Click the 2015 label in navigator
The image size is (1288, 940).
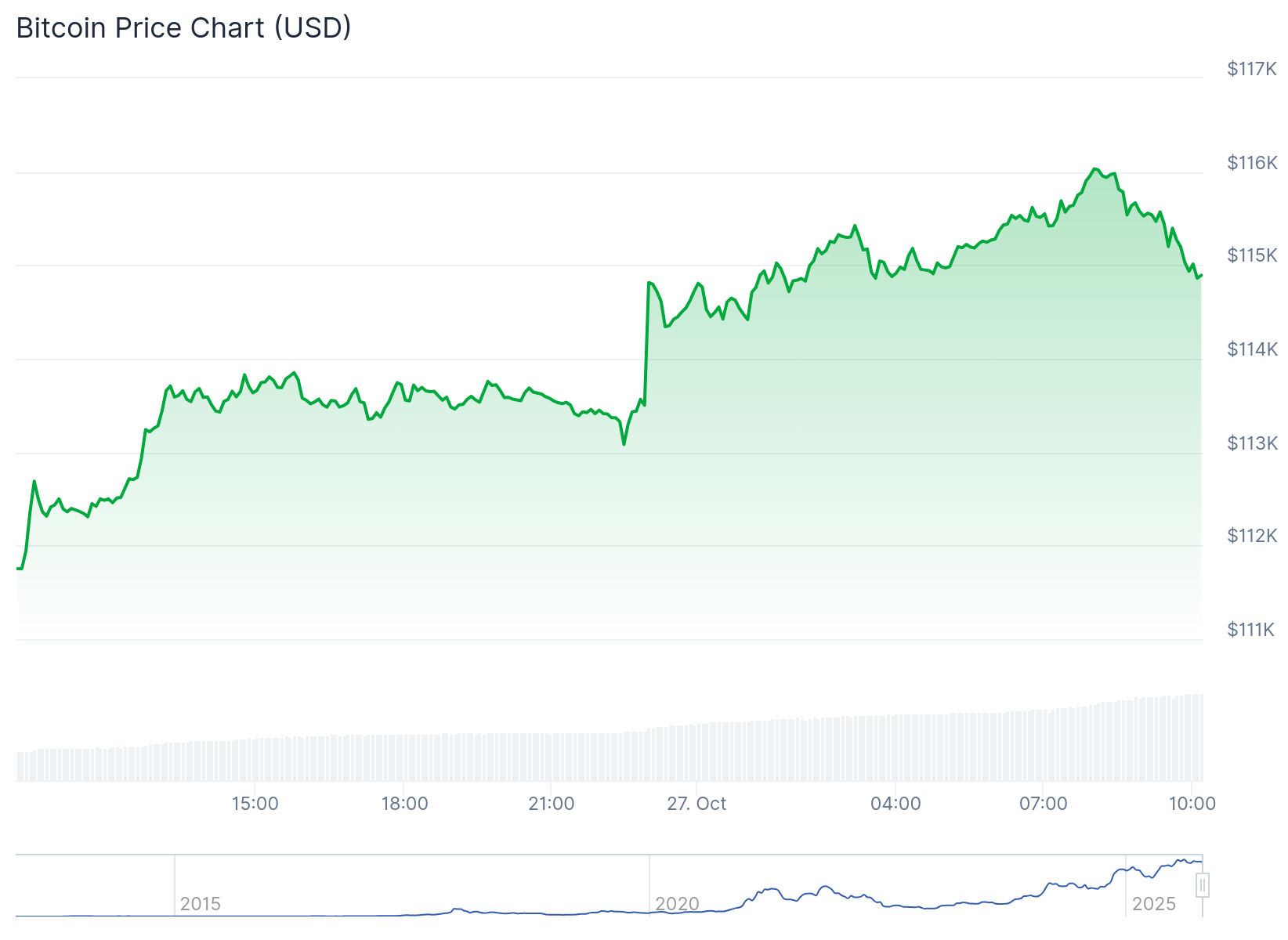(x=201, y=904)
